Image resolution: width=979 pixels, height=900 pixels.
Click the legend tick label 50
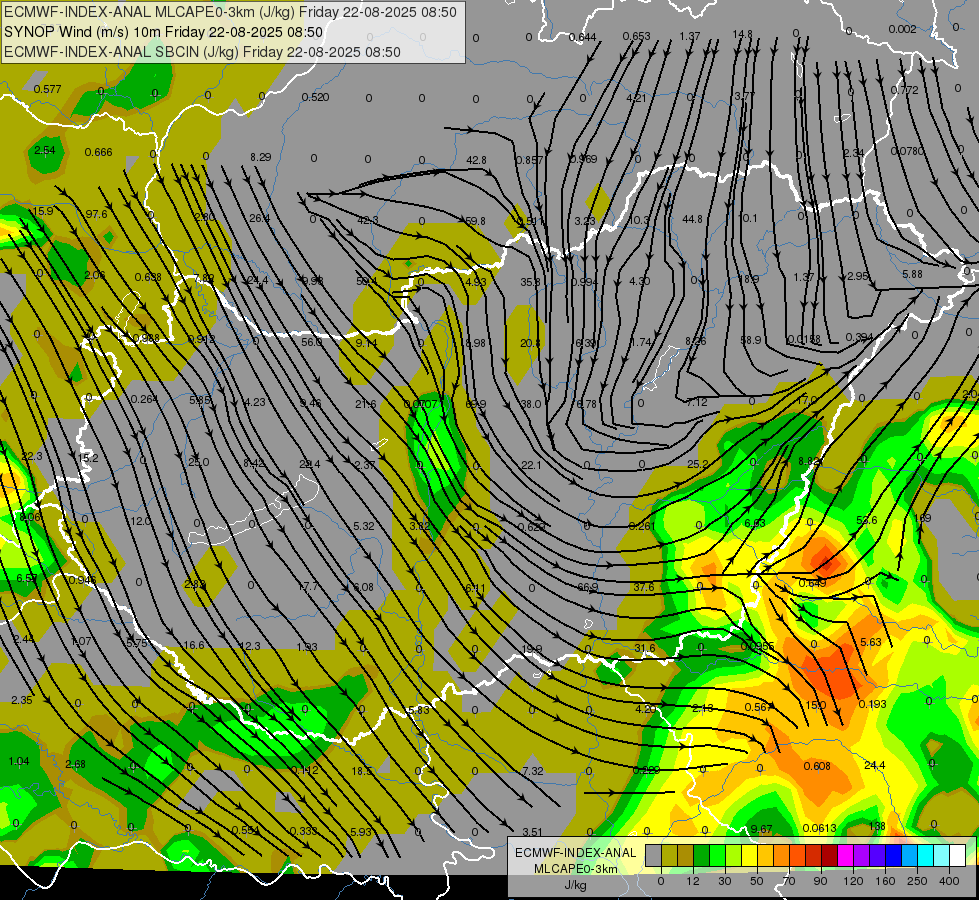(x=757, y=881)
